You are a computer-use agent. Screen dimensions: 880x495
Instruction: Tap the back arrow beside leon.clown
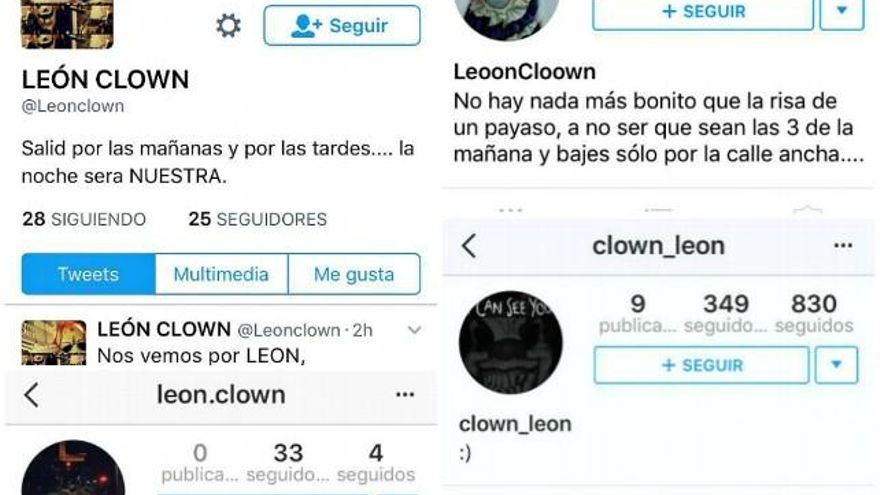point(32,395)
